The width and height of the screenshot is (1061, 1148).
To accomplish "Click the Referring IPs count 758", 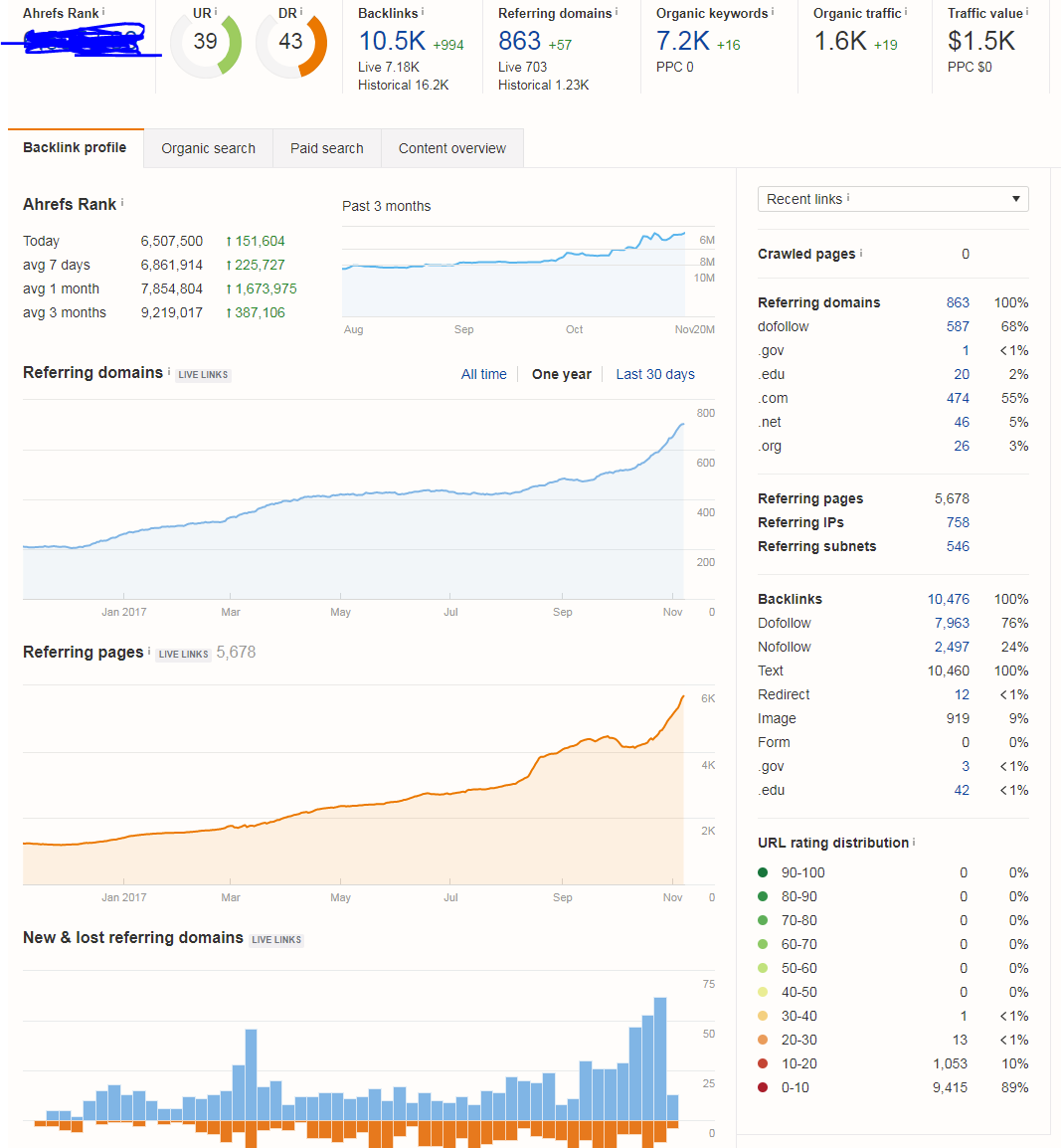I will click(958, 522).
